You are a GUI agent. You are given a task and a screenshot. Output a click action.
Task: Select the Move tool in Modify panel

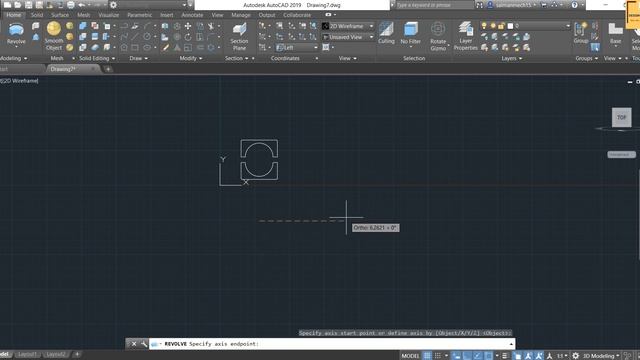pyautogui.click(x=188, y=26)
